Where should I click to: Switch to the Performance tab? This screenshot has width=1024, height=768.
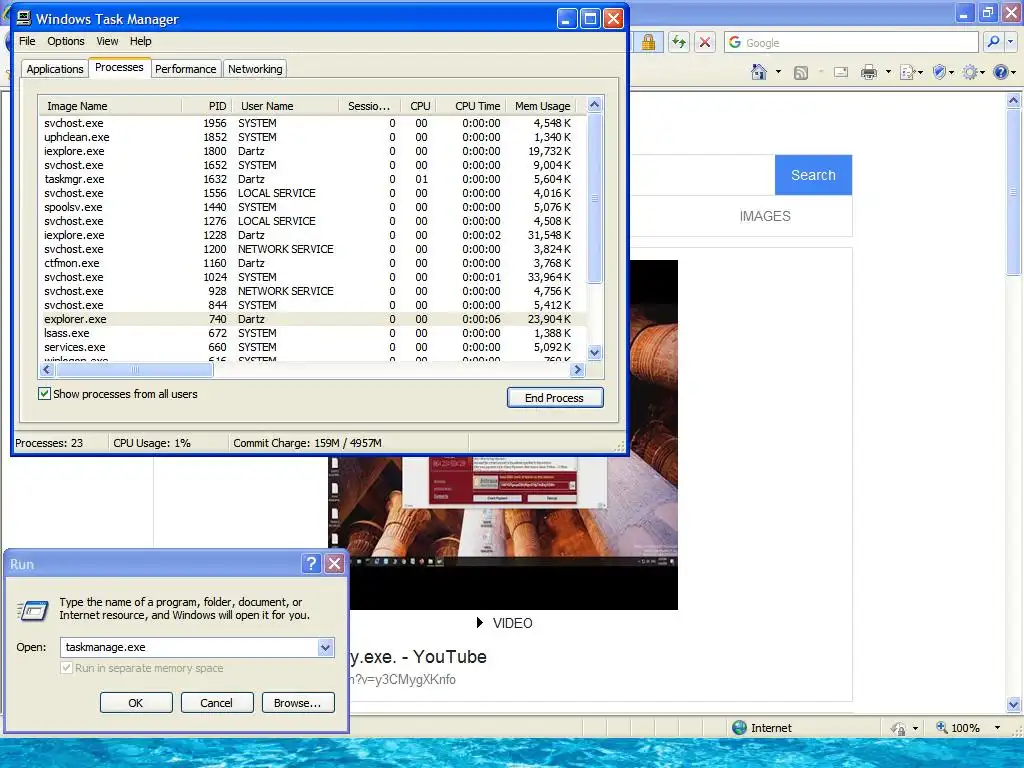pos(185,69)
